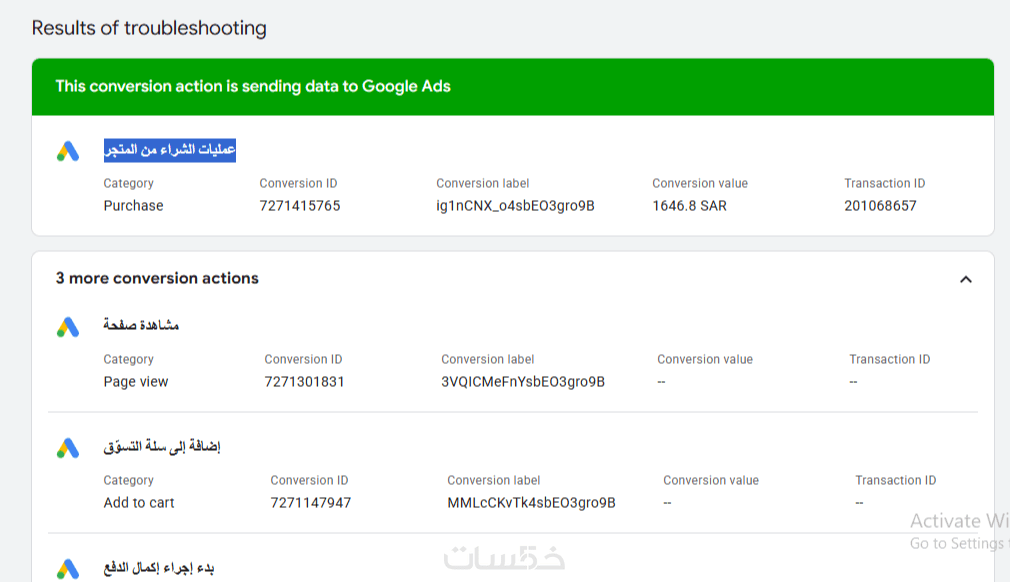Screen dimensions: 1010x582
Task: Click Google Ads icon beside highlighted Arabic title
Action: pyautogui.click(x=67, y=152)
